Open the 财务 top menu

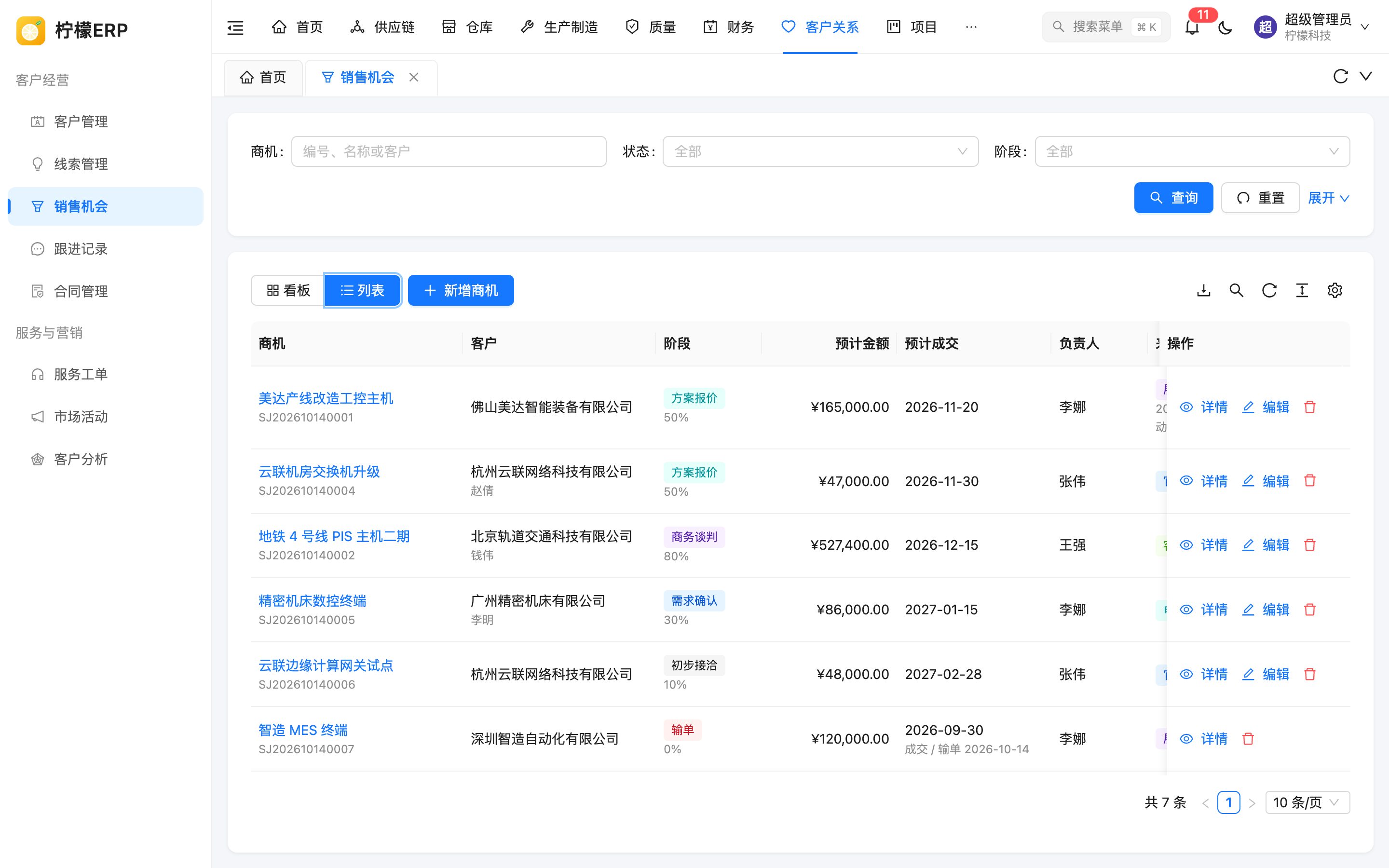728,27
